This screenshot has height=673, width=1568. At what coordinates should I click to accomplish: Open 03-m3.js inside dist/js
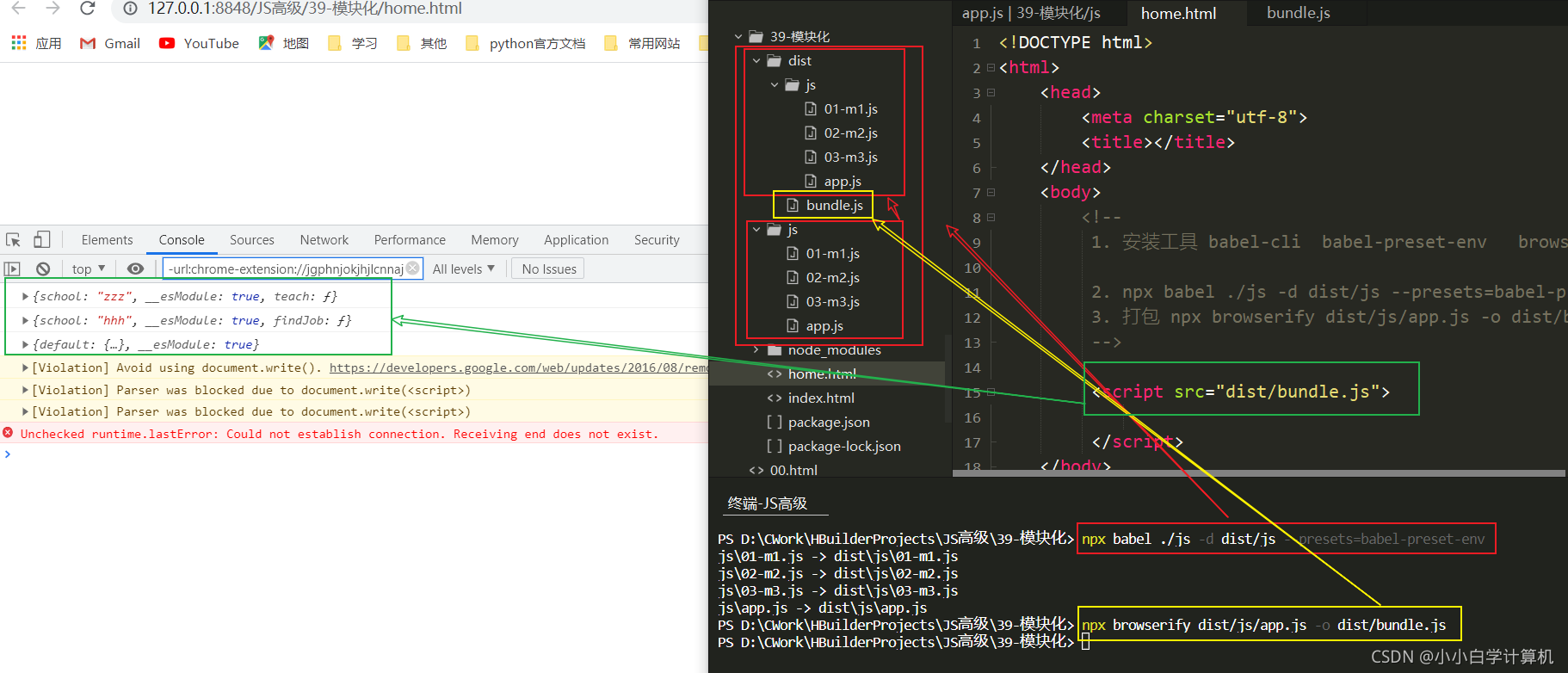click(x=841, y=157)
